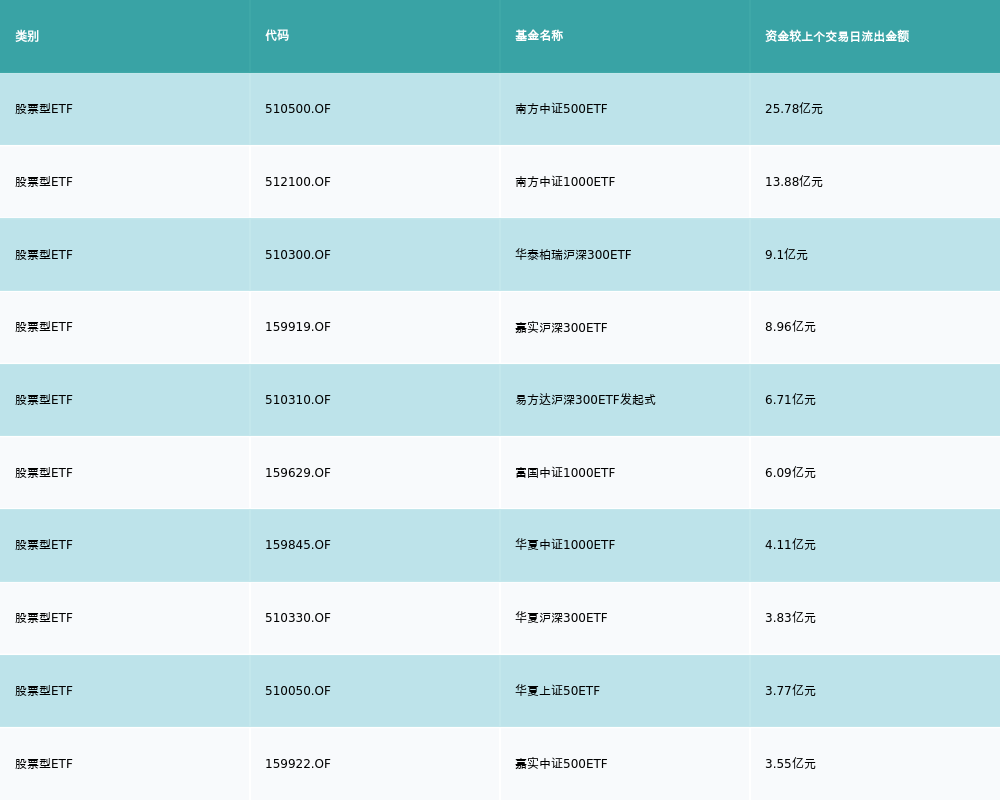Click fund name 富国中证1000ETF

click(565, 473)
